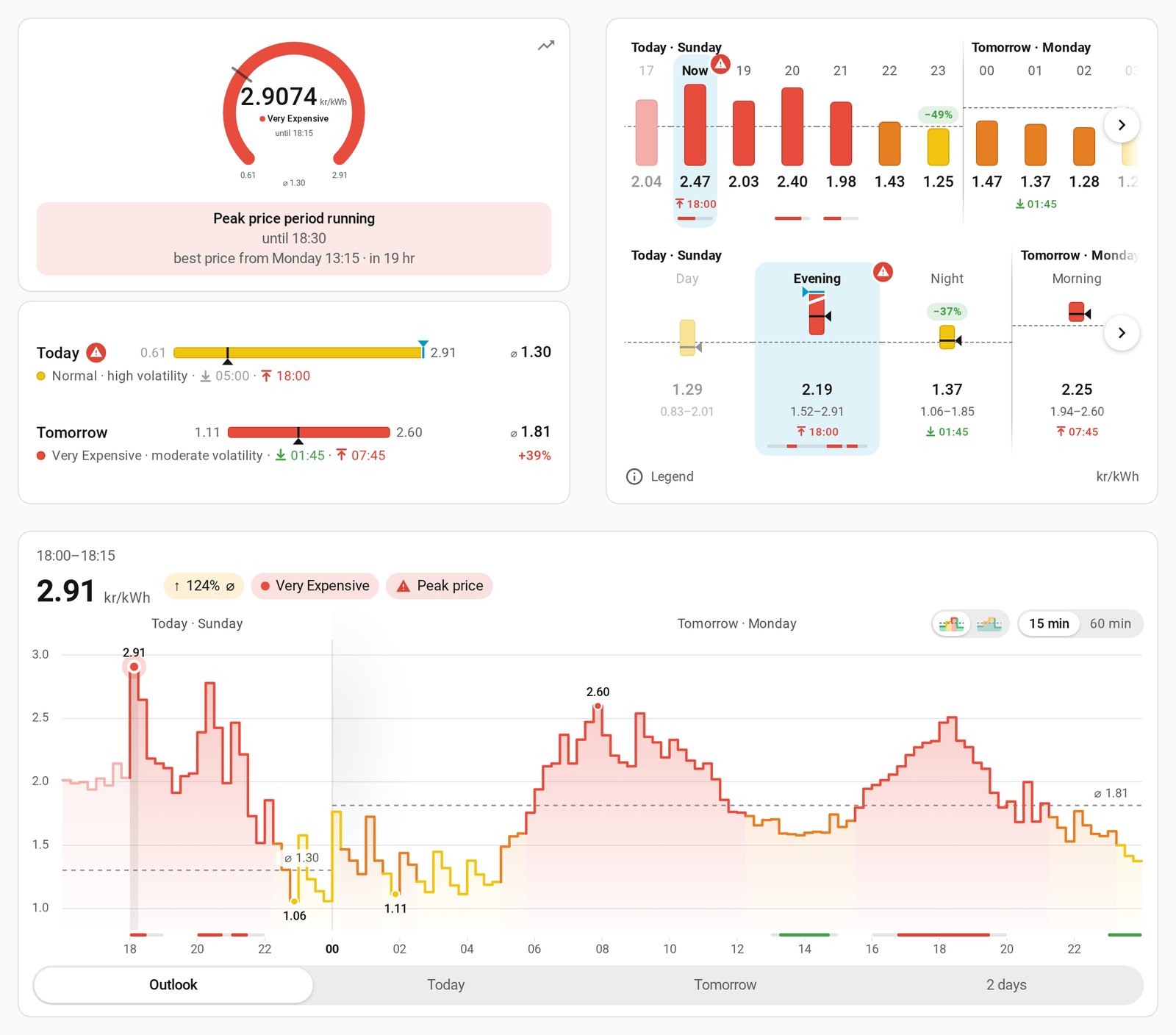The image size is (1176, 1035).
Task: Click Tomorrow's red price range bar
Action: click(x=309, y=432)
